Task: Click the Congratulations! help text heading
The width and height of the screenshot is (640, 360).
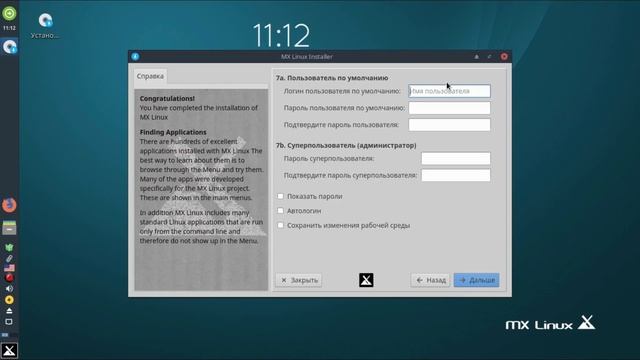Action: pos(167,98)
